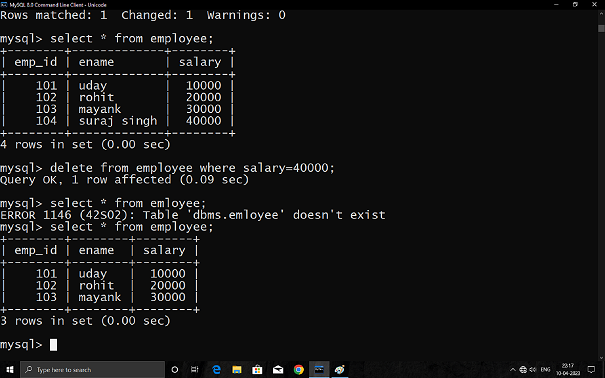Click 'Query OK, 1 row affected' line

124,180
